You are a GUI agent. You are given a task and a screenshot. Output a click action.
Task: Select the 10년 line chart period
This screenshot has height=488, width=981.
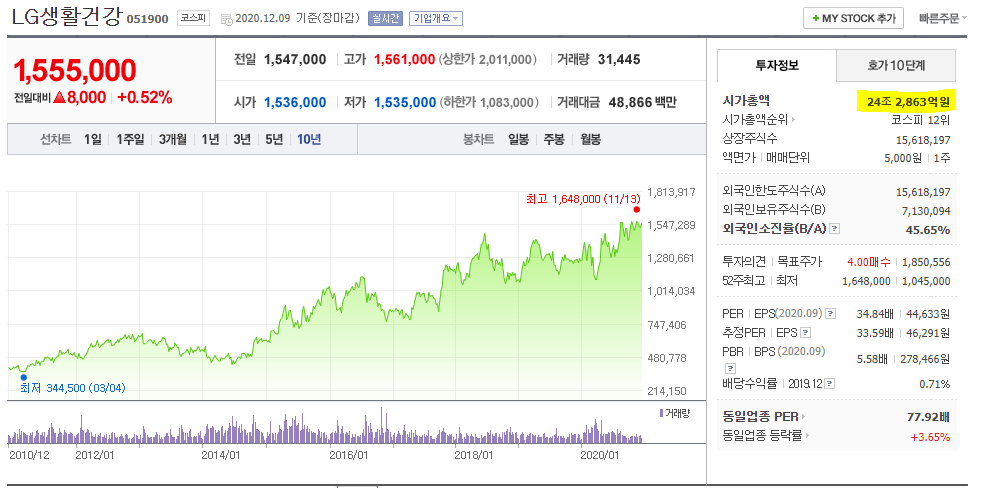[x=309, y=140]
